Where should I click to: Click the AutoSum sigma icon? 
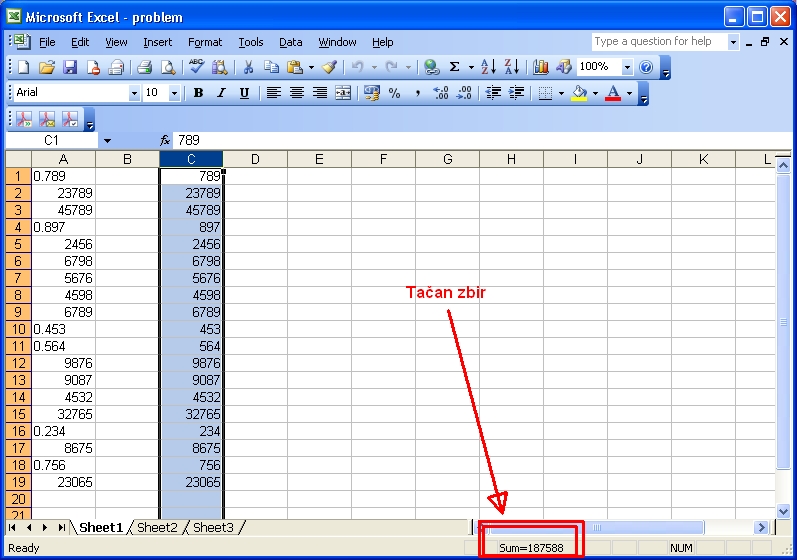454,67
